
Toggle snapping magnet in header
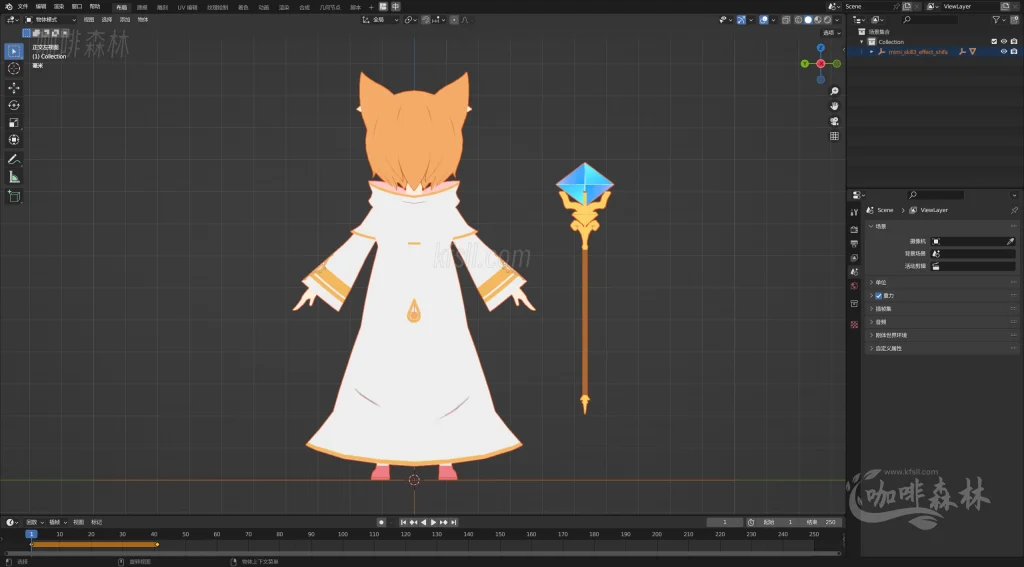click(x=426, y=20)
